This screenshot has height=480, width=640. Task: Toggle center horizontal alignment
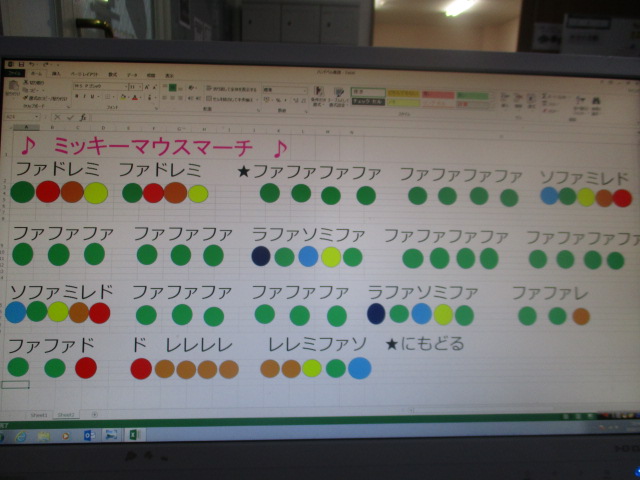tap(172, 98)
